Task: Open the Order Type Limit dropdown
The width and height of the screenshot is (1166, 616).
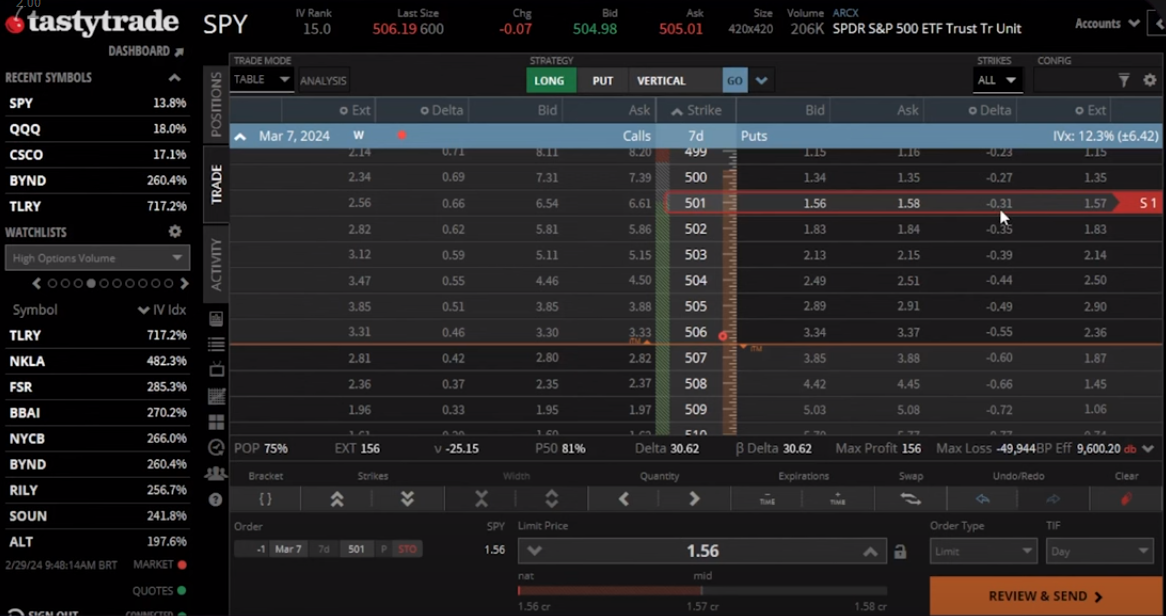Action: pos(982,551)
